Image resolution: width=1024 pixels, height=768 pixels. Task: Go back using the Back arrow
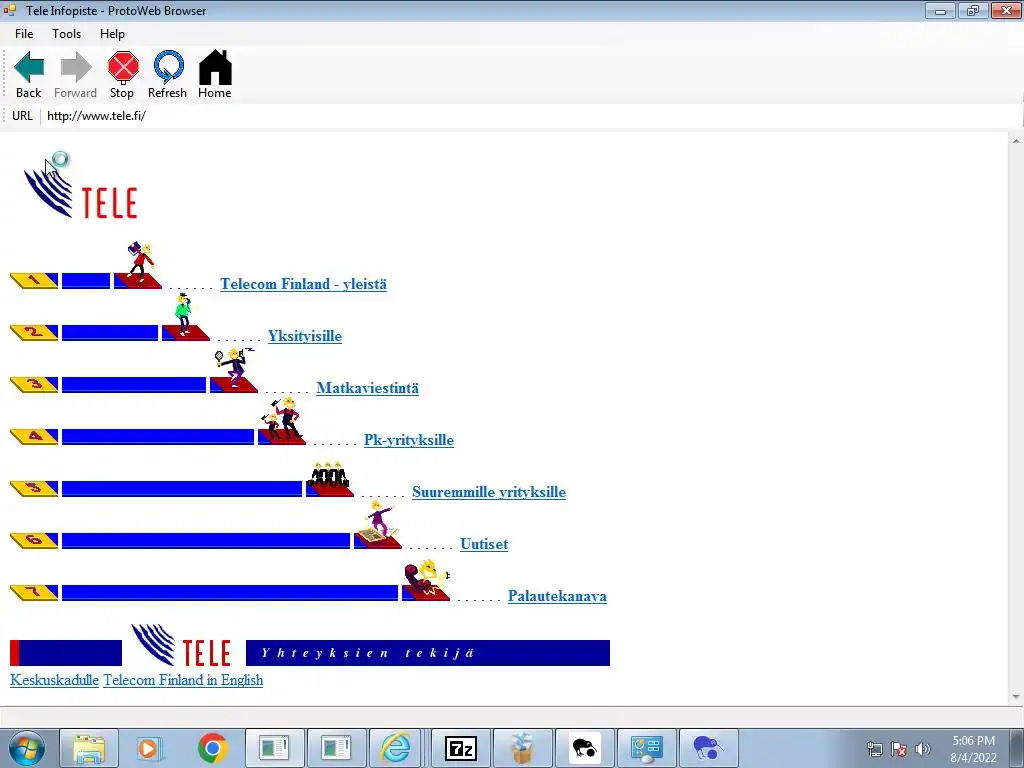point(29,74)
